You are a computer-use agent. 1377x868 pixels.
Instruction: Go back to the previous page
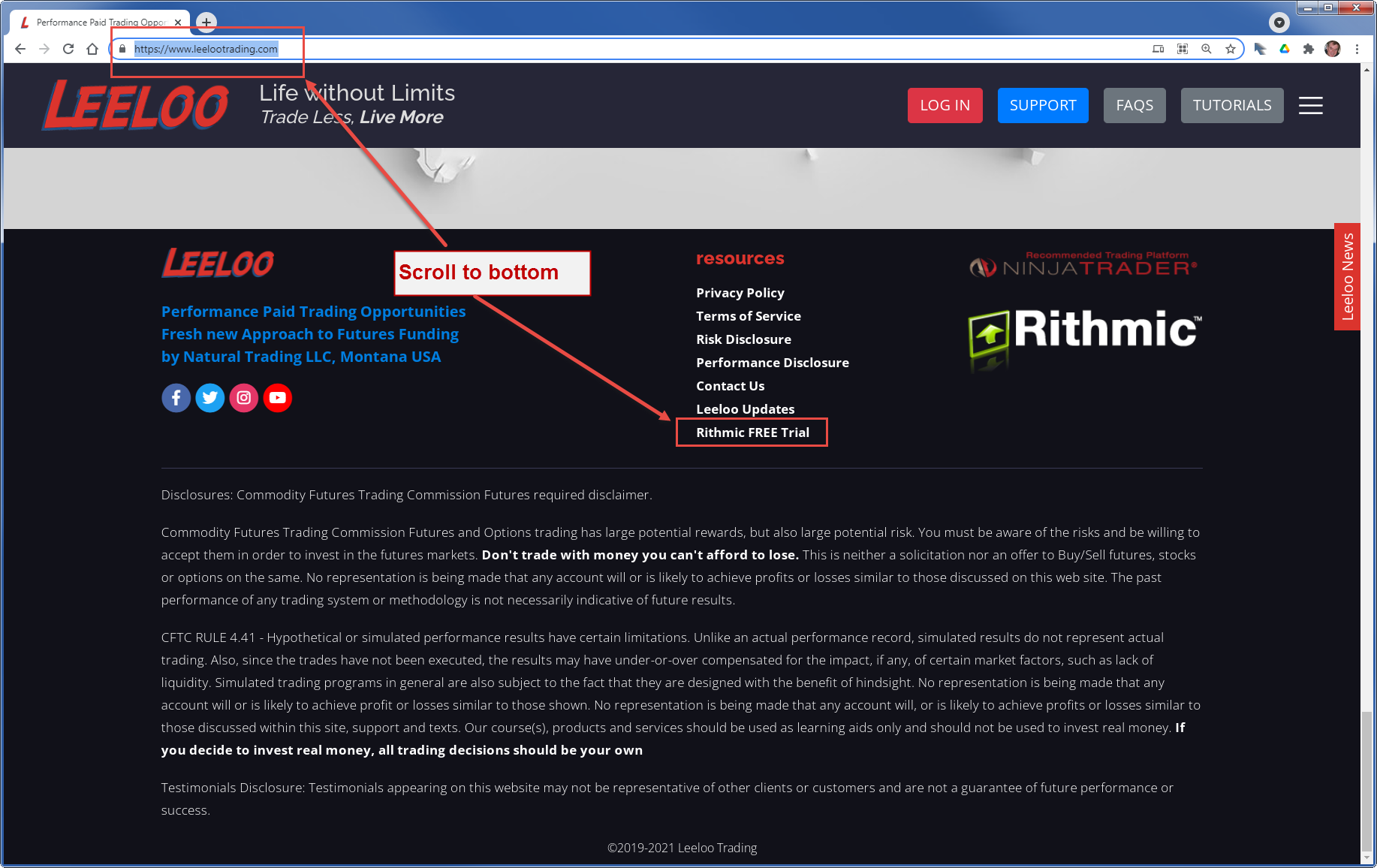point(20,49)
